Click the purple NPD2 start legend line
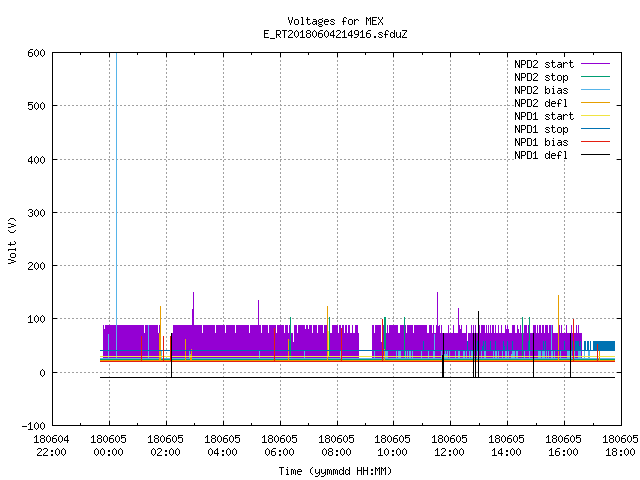Viewport: 640px width, 480px height. click(596, 64)
